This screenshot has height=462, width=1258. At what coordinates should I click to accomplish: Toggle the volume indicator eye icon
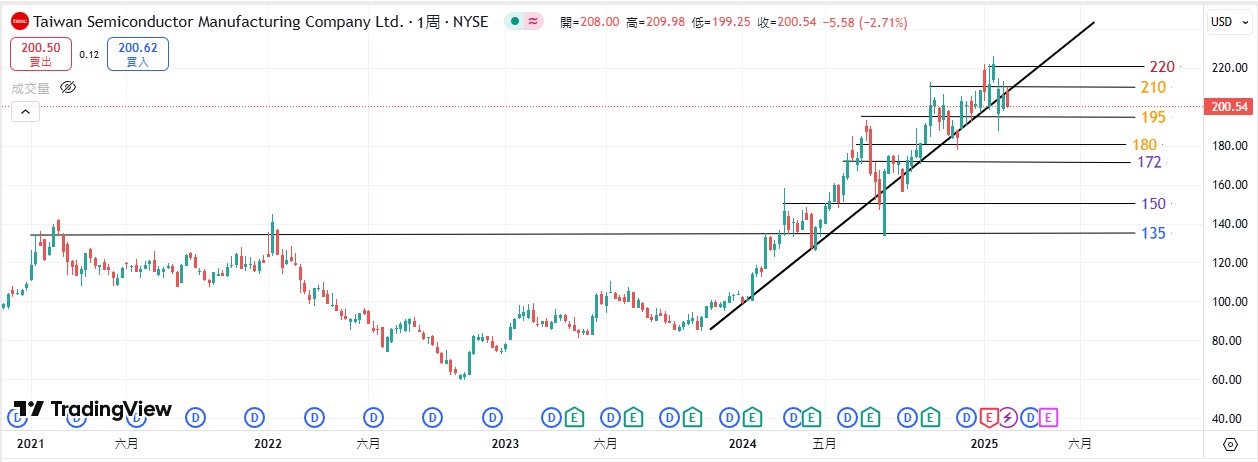point(68,87)
